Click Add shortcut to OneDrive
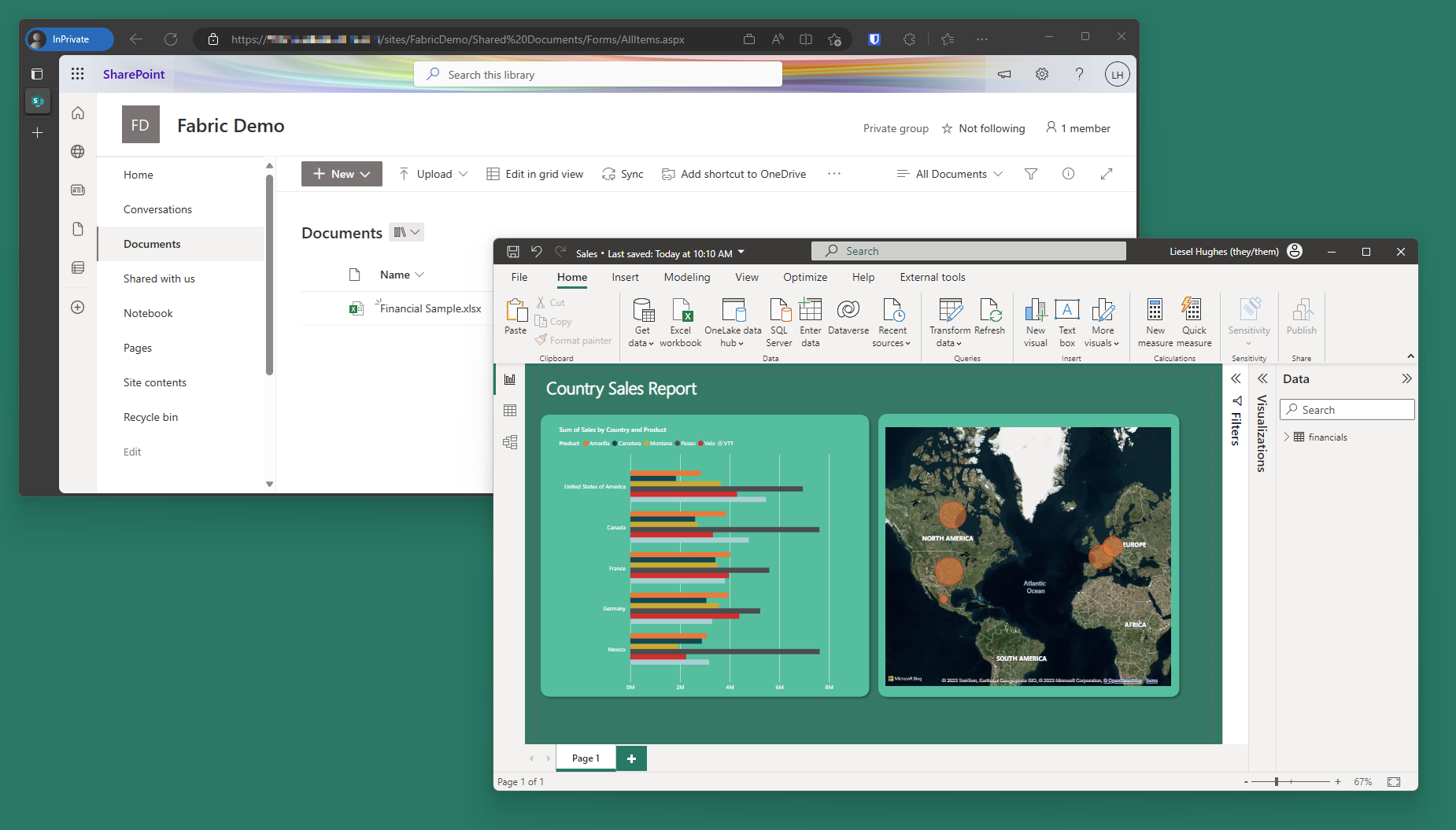Image resolution: width=1456 pixels, height=830 pixels. [734, 174]
